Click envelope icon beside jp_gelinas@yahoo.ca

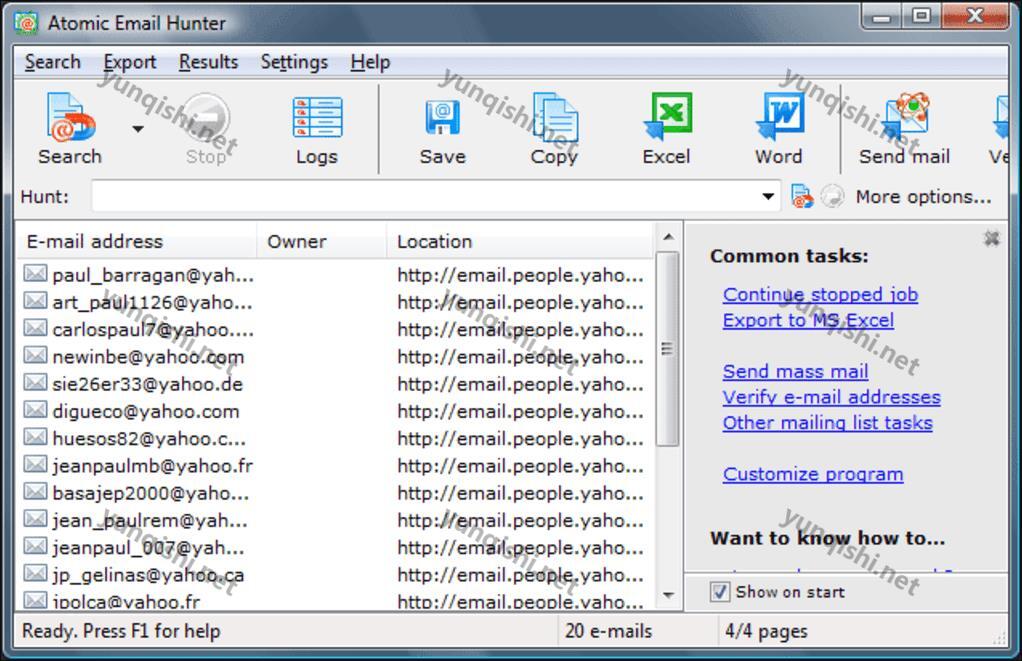click(35, 574)
